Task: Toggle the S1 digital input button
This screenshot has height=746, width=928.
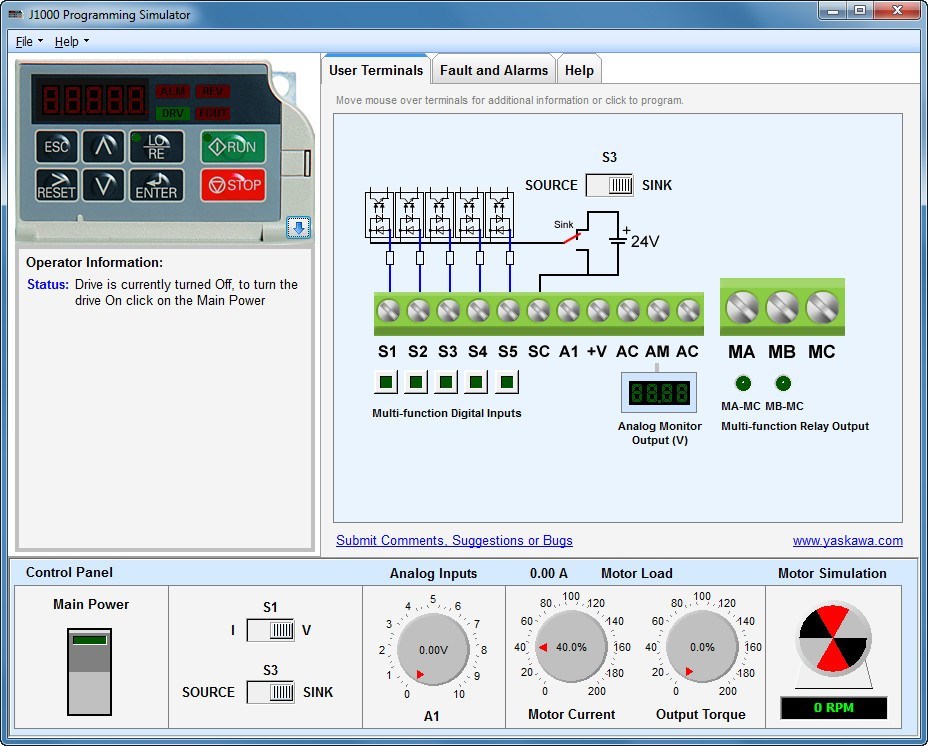Action: [387, 381]
